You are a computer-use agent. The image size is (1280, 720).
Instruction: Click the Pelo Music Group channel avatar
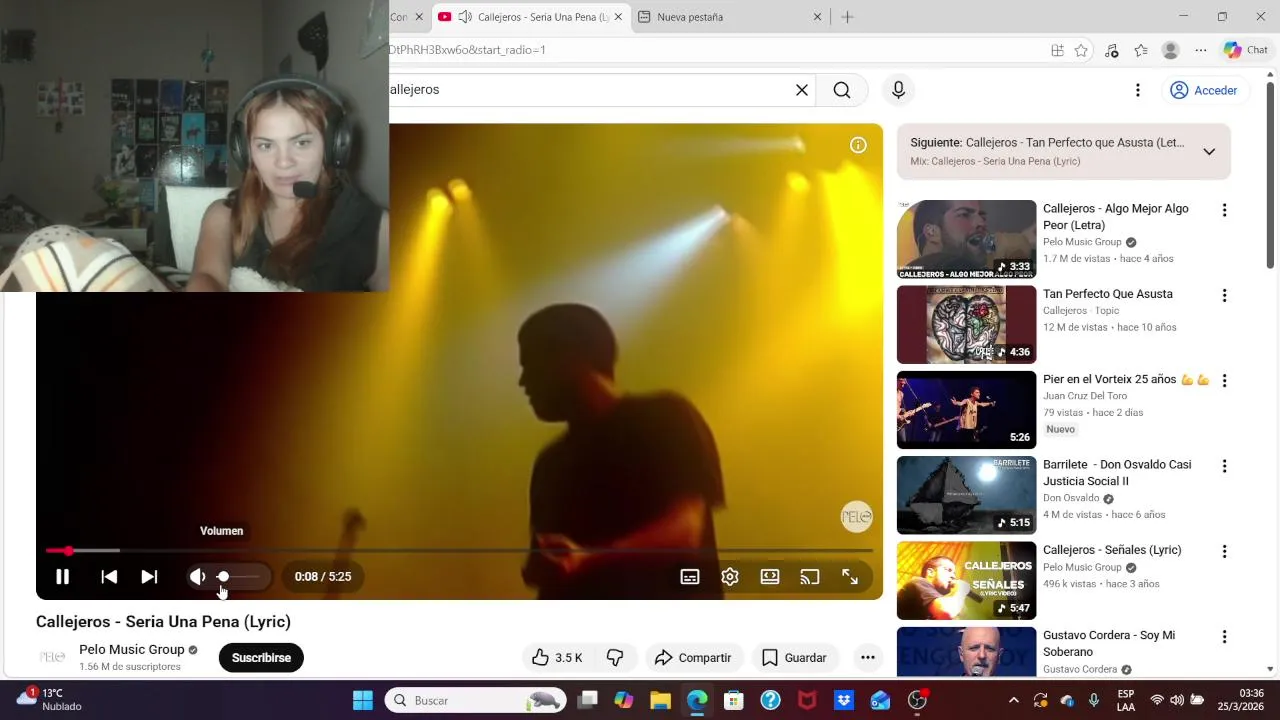click(52, 657)
